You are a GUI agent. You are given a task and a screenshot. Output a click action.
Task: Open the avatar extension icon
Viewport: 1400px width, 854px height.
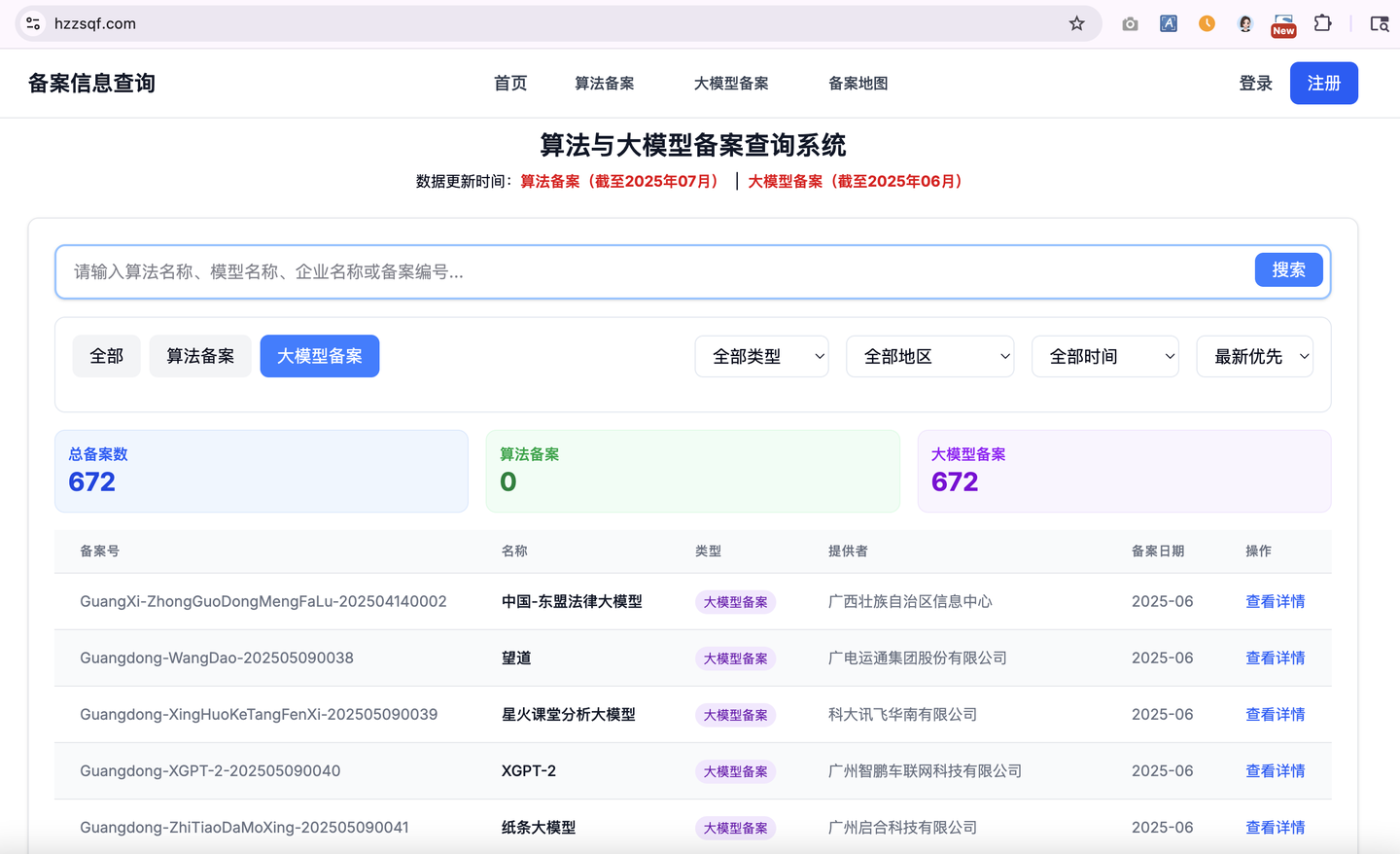[1245, 23]
